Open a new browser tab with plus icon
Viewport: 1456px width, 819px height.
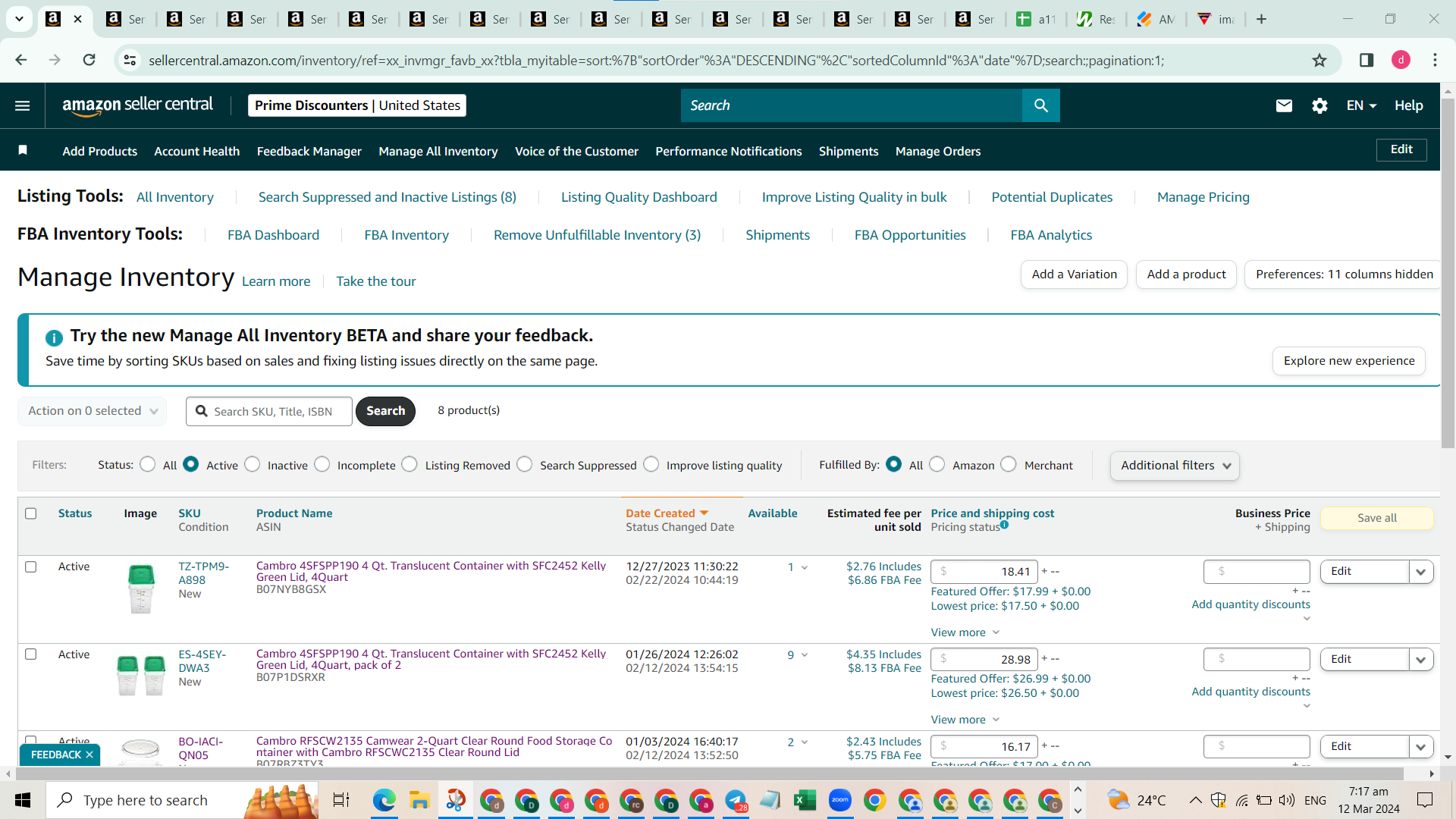click(x=1261, y=19)
